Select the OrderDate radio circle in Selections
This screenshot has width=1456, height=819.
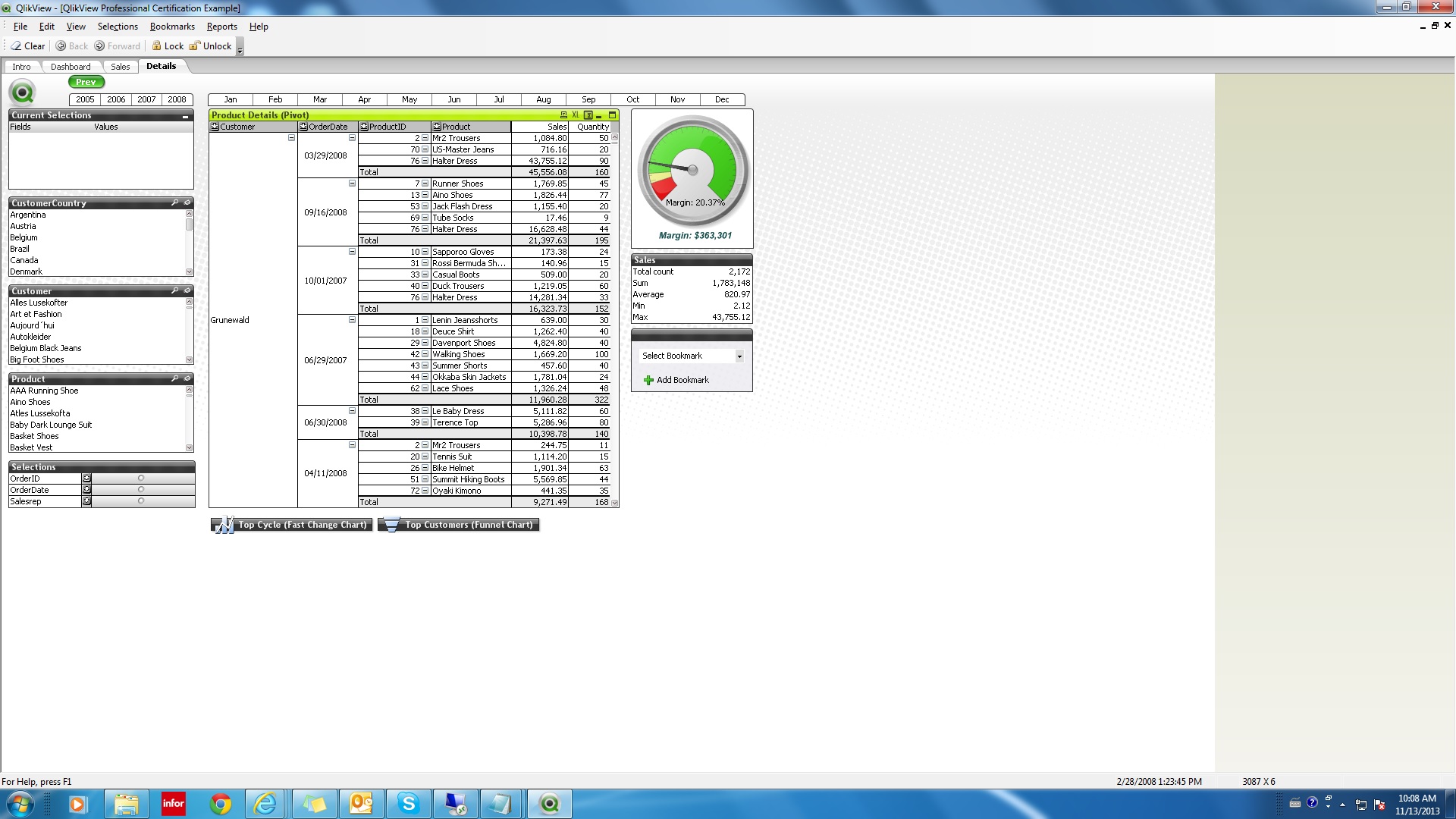click(x=141, y=490)
